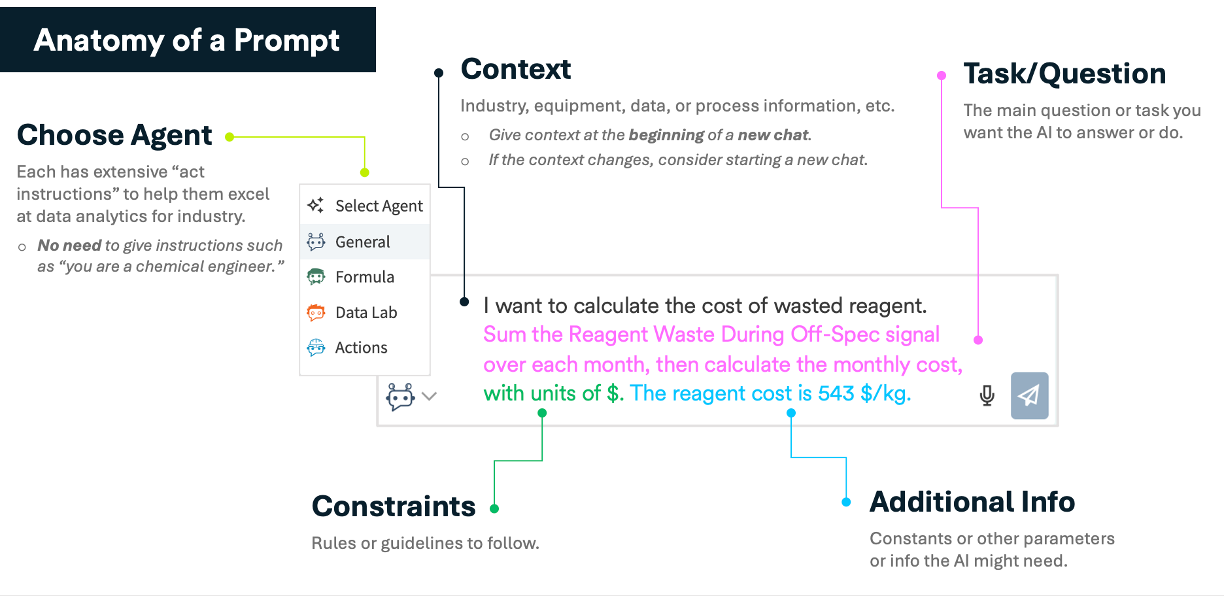The width and height of the screenshot is (1224, 596).
Task: Click the robot agent icon in prompt box
Action: [x=401, y=396]
